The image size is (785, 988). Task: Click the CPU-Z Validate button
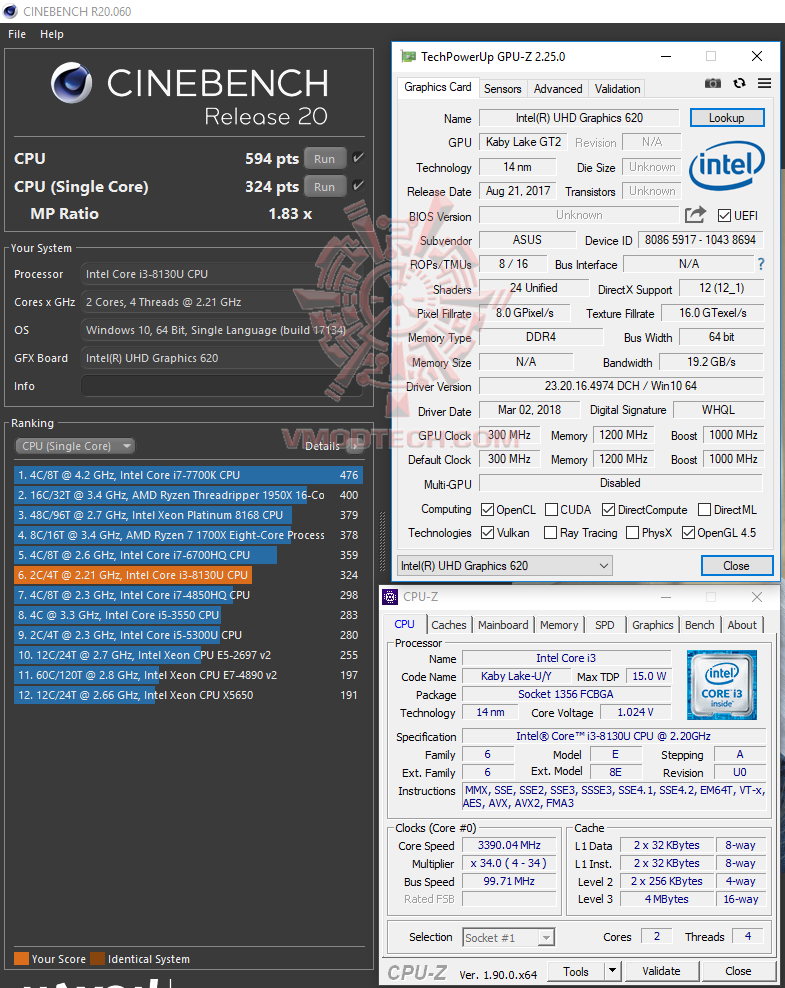pyautogui.click(x=662, y=971)
